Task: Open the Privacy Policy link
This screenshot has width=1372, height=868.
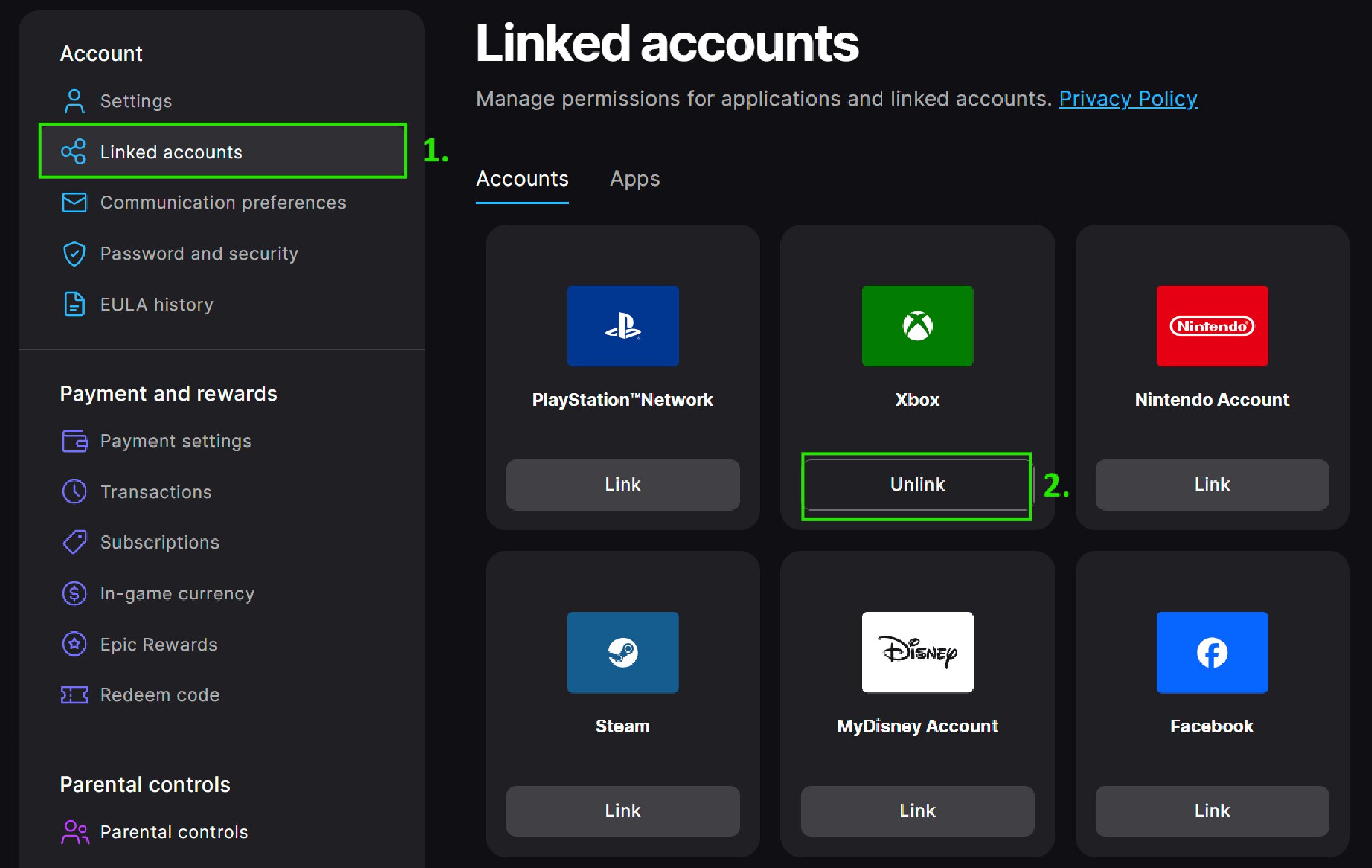Action: pos(1128,98)
